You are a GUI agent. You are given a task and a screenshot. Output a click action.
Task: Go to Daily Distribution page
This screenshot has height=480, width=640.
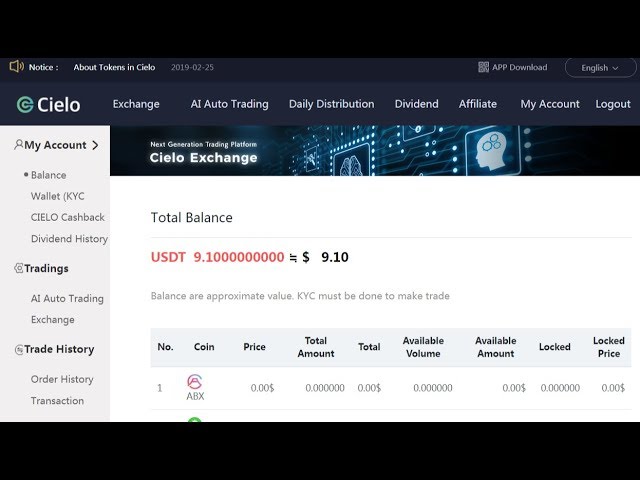click(x=331, y=104)
